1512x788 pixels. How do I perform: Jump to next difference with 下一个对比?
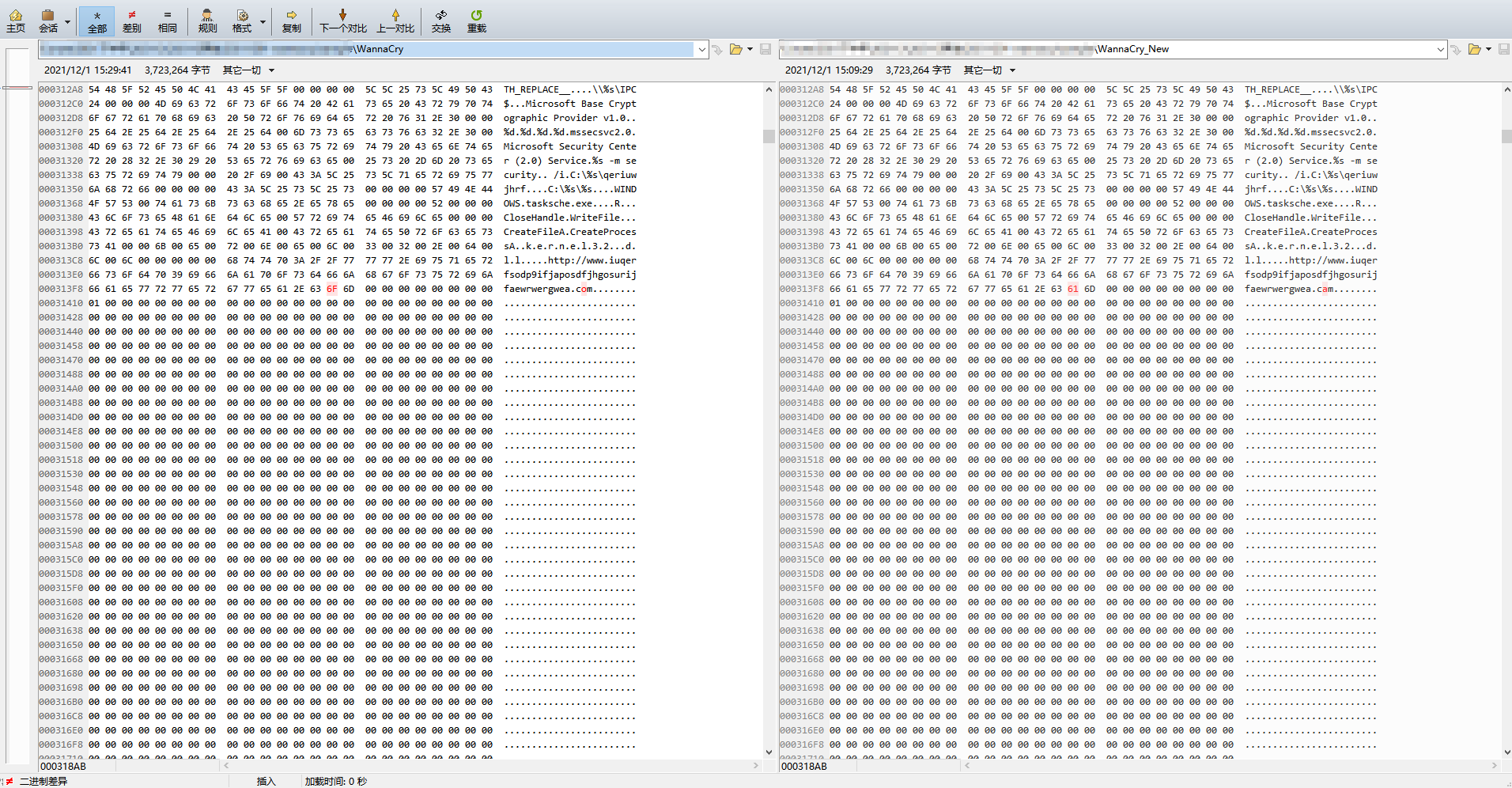(x=342, y=21)
